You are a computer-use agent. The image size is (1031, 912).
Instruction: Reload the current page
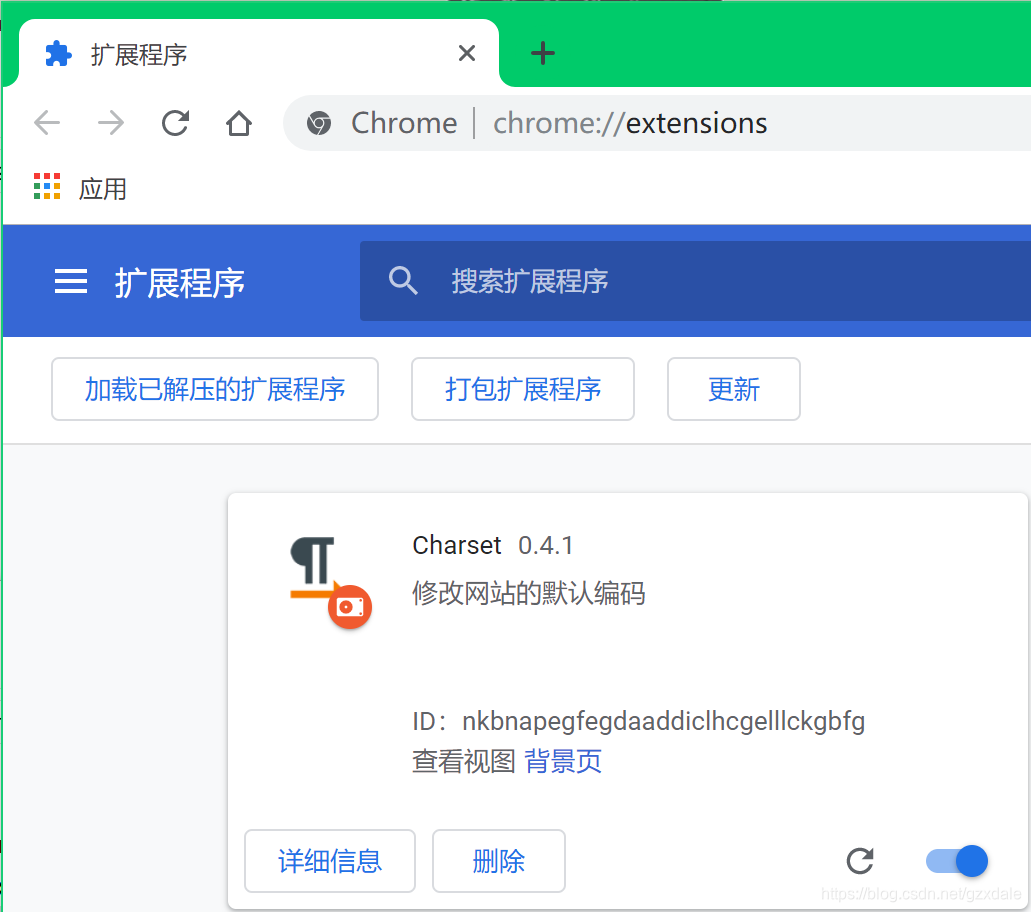click(175, 123)
